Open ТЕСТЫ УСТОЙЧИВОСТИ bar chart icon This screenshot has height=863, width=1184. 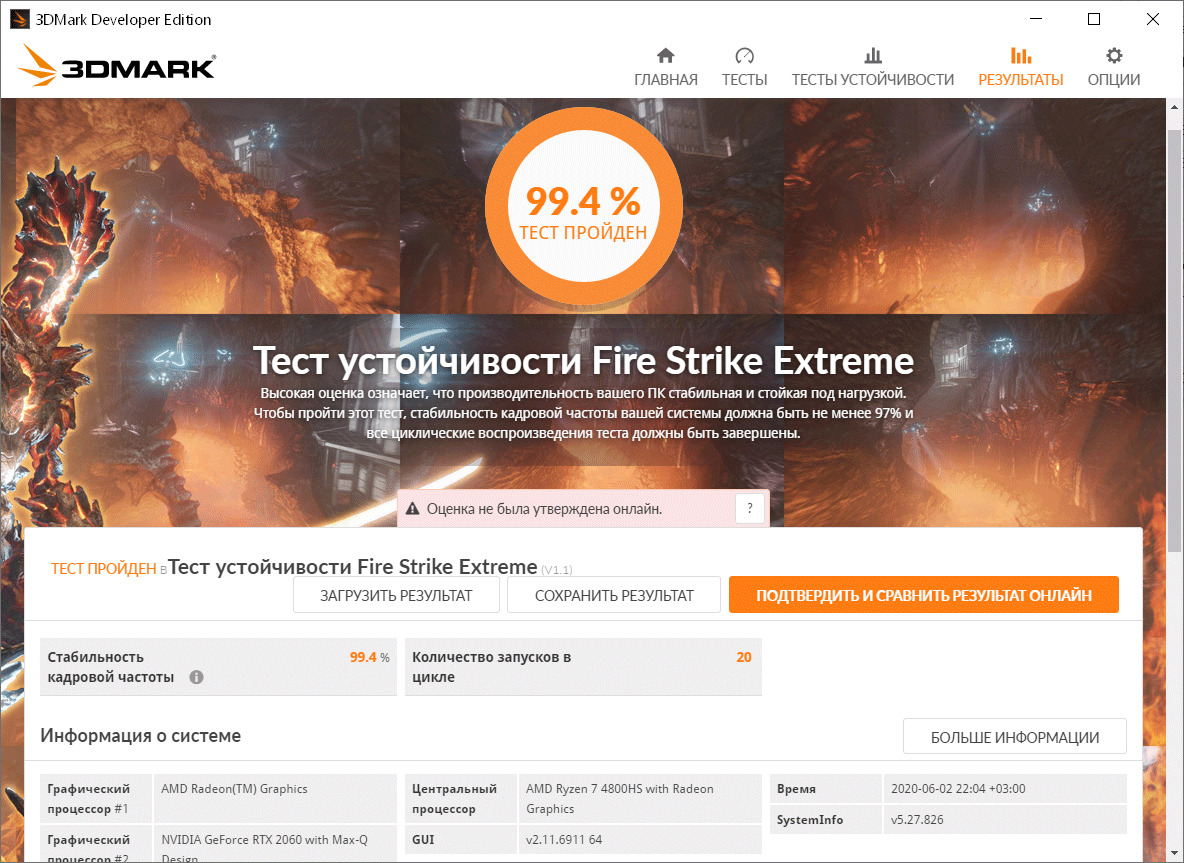click(873, 56)
